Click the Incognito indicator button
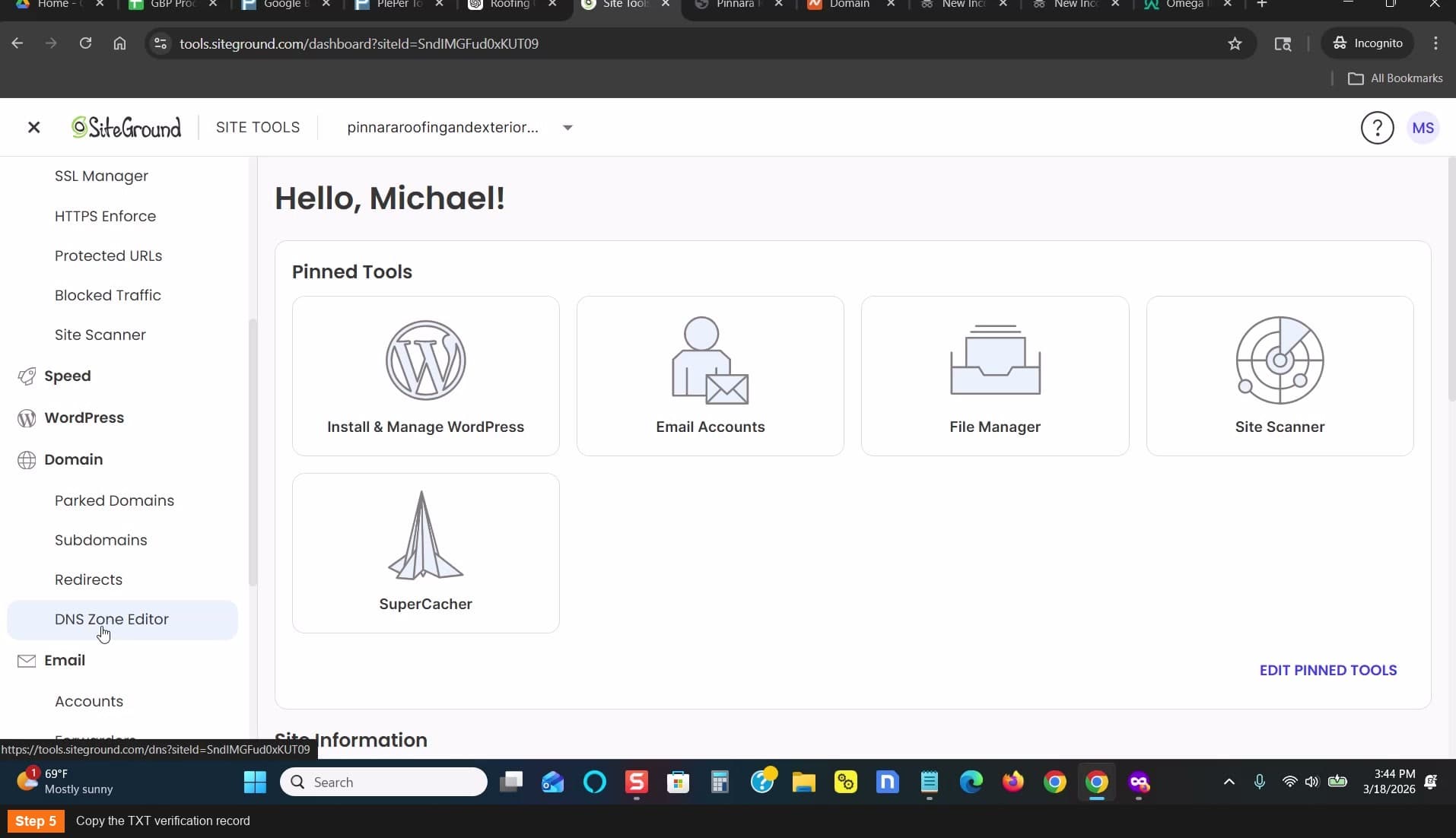Image resolution: width=1456 pixels, height=838 pixels. point(1367,43)
